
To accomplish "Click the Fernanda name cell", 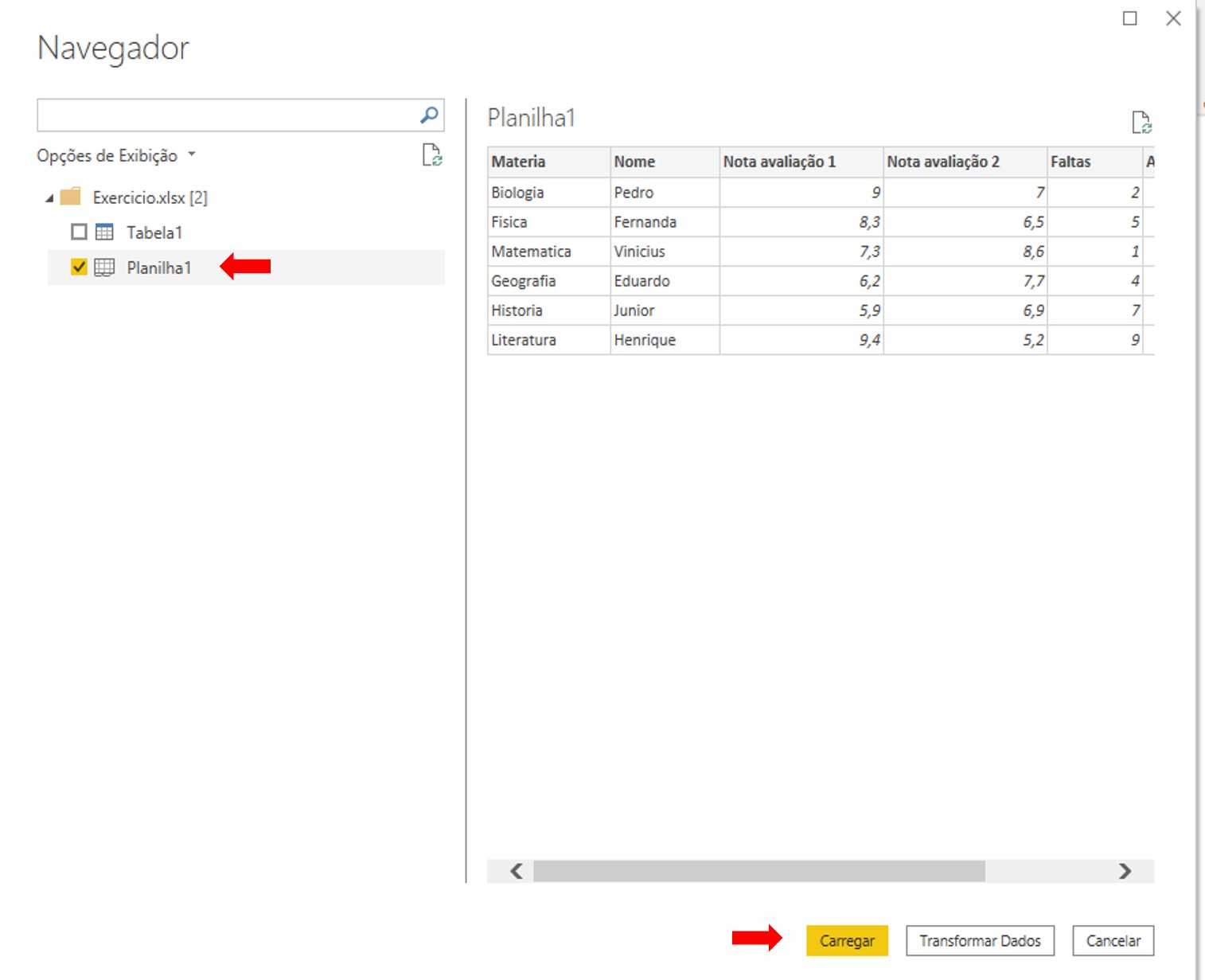I will point(665,222).
